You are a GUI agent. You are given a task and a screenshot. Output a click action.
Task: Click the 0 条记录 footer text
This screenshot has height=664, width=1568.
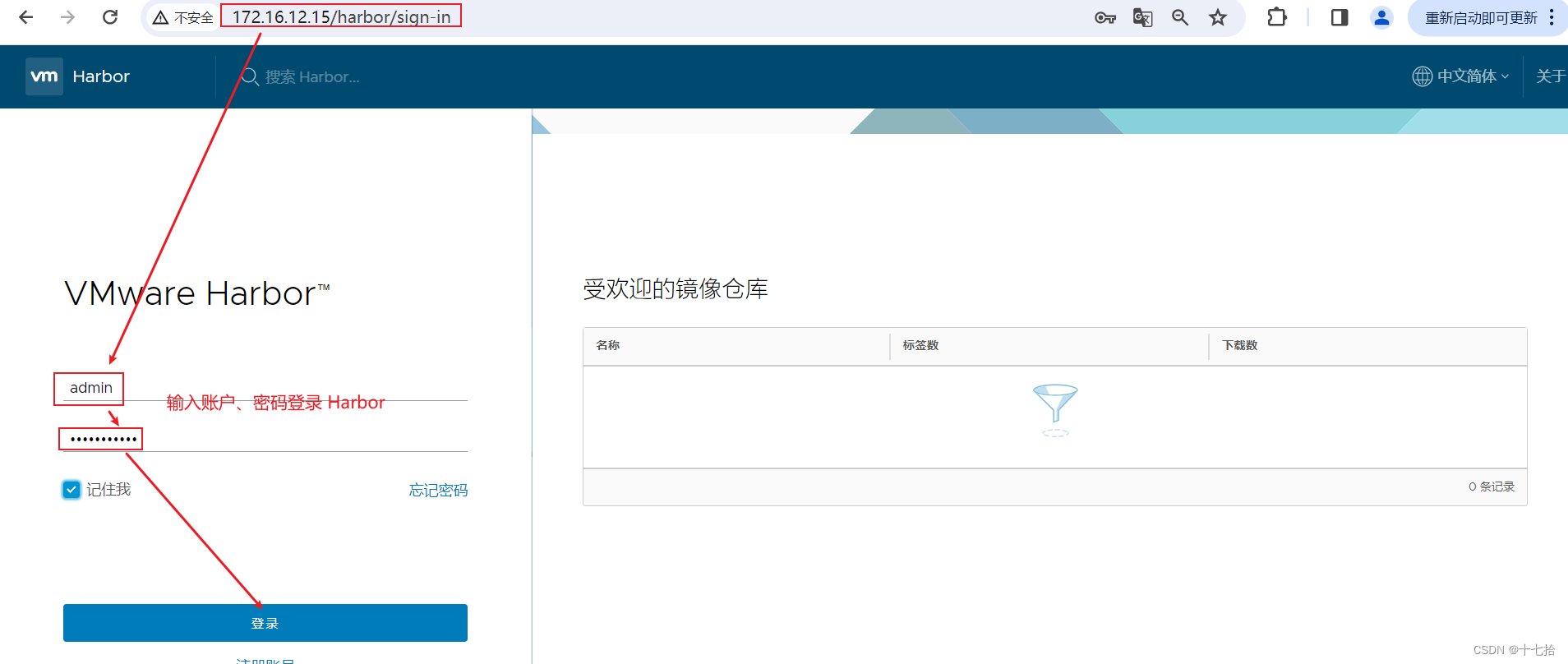coord(1492,486)
